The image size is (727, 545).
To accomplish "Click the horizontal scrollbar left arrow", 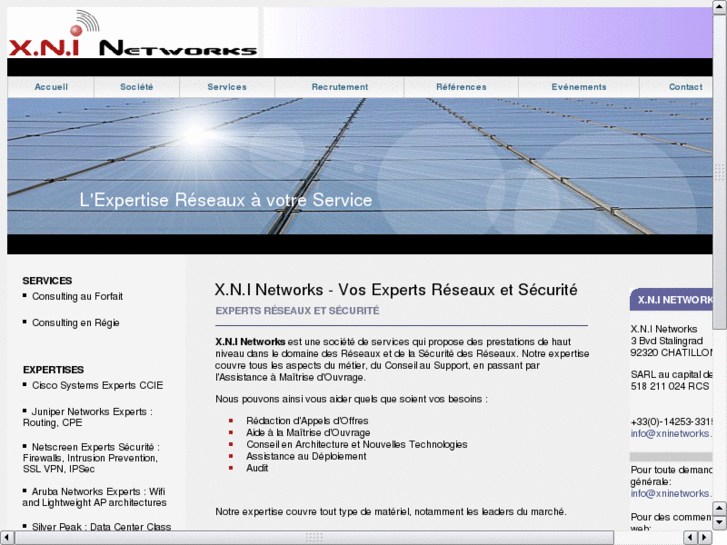I will tap(8, 537).
